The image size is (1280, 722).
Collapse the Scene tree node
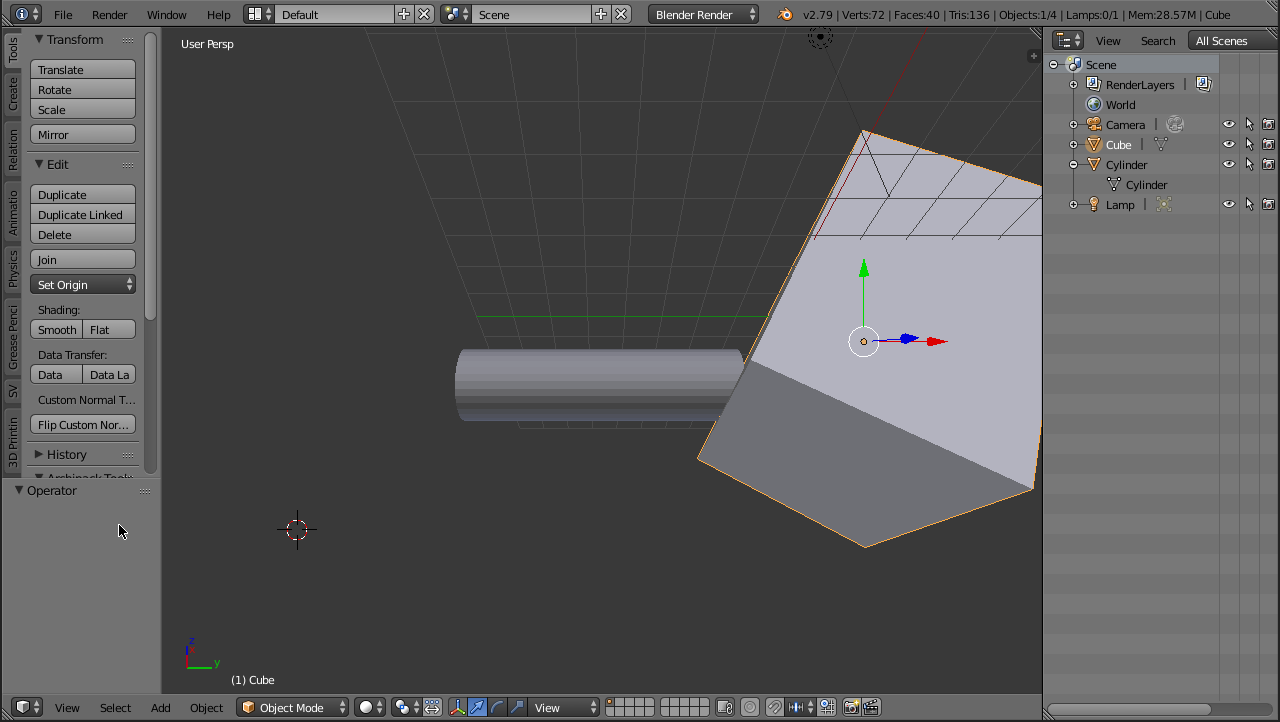point(1053,64)
